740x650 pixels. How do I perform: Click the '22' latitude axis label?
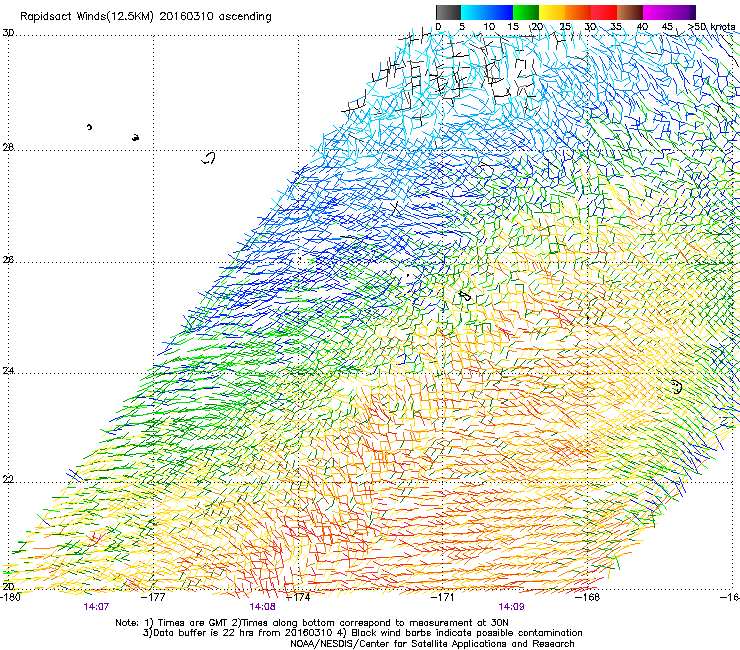(8, 479)
